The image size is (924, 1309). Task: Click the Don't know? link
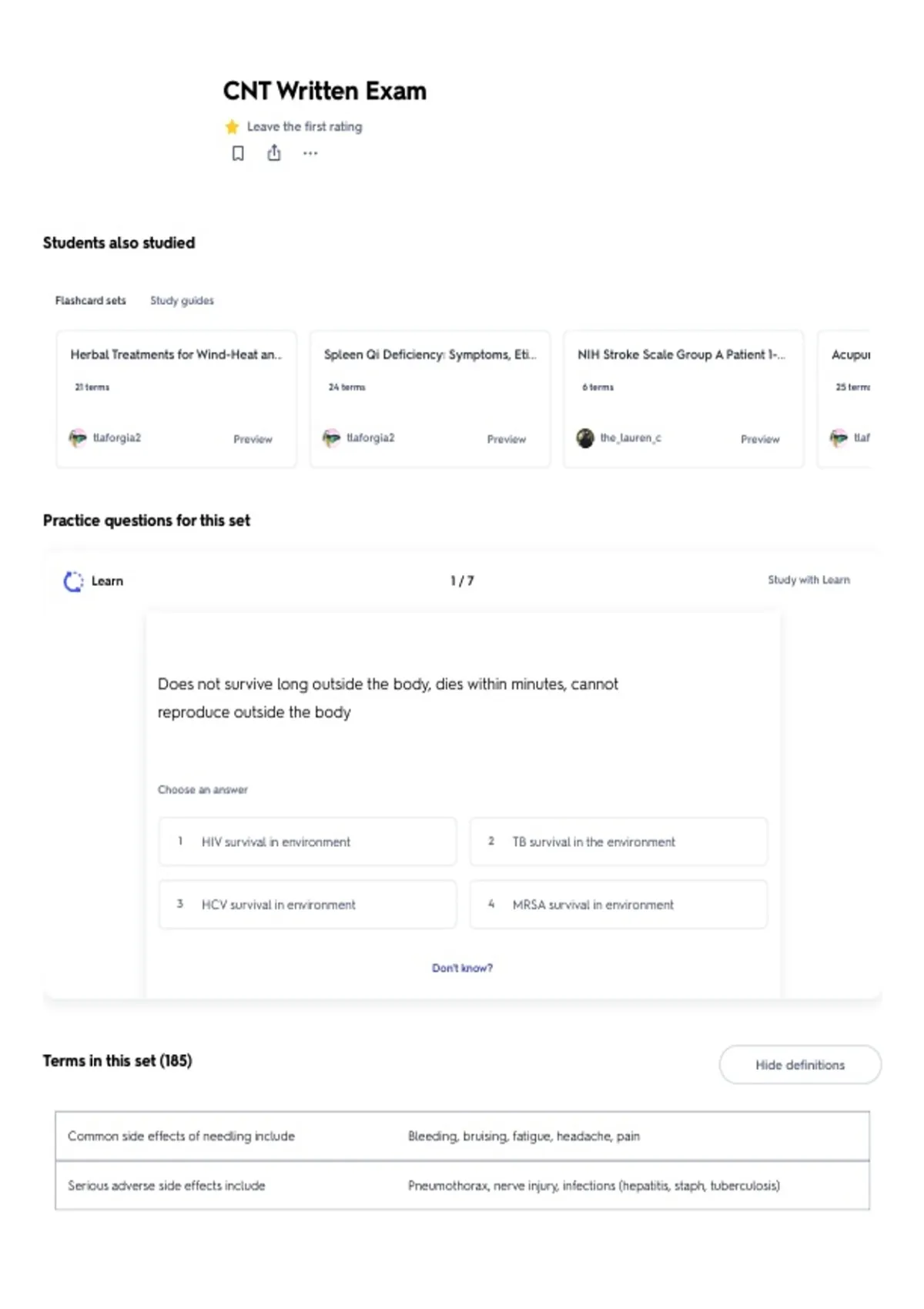click(462, 968)
